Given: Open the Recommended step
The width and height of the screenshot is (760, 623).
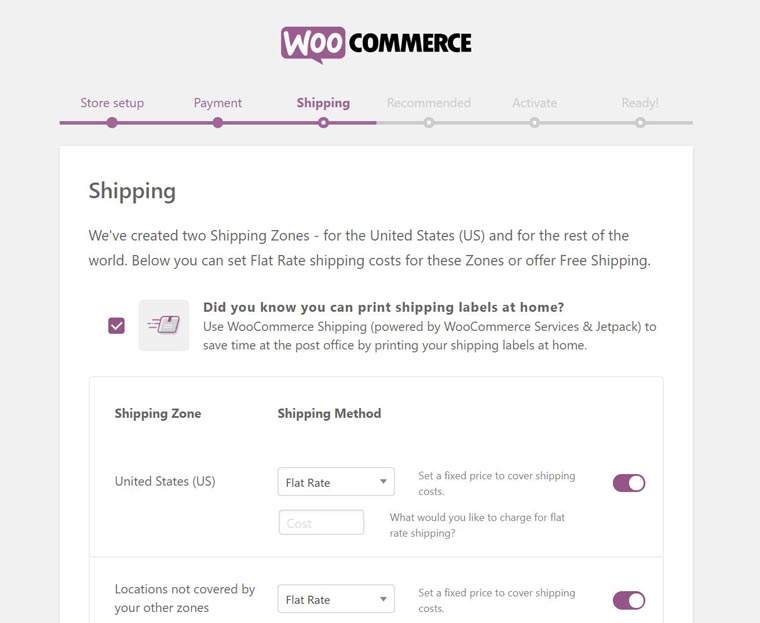Looking at the screenshot, I should [x=429, y=103].
